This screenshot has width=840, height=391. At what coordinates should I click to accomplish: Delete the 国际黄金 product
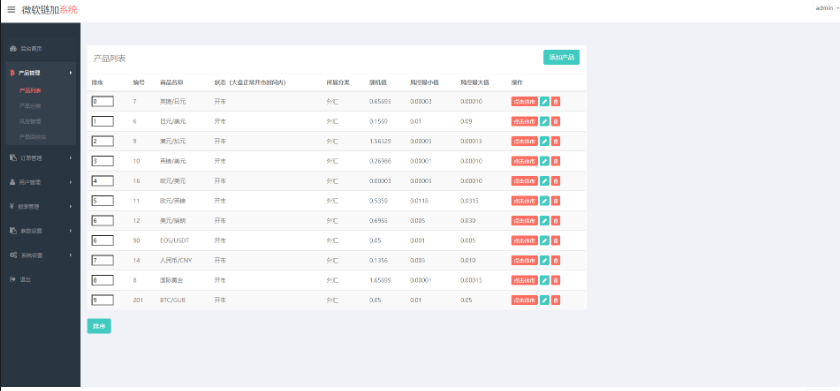pos(556,280)
